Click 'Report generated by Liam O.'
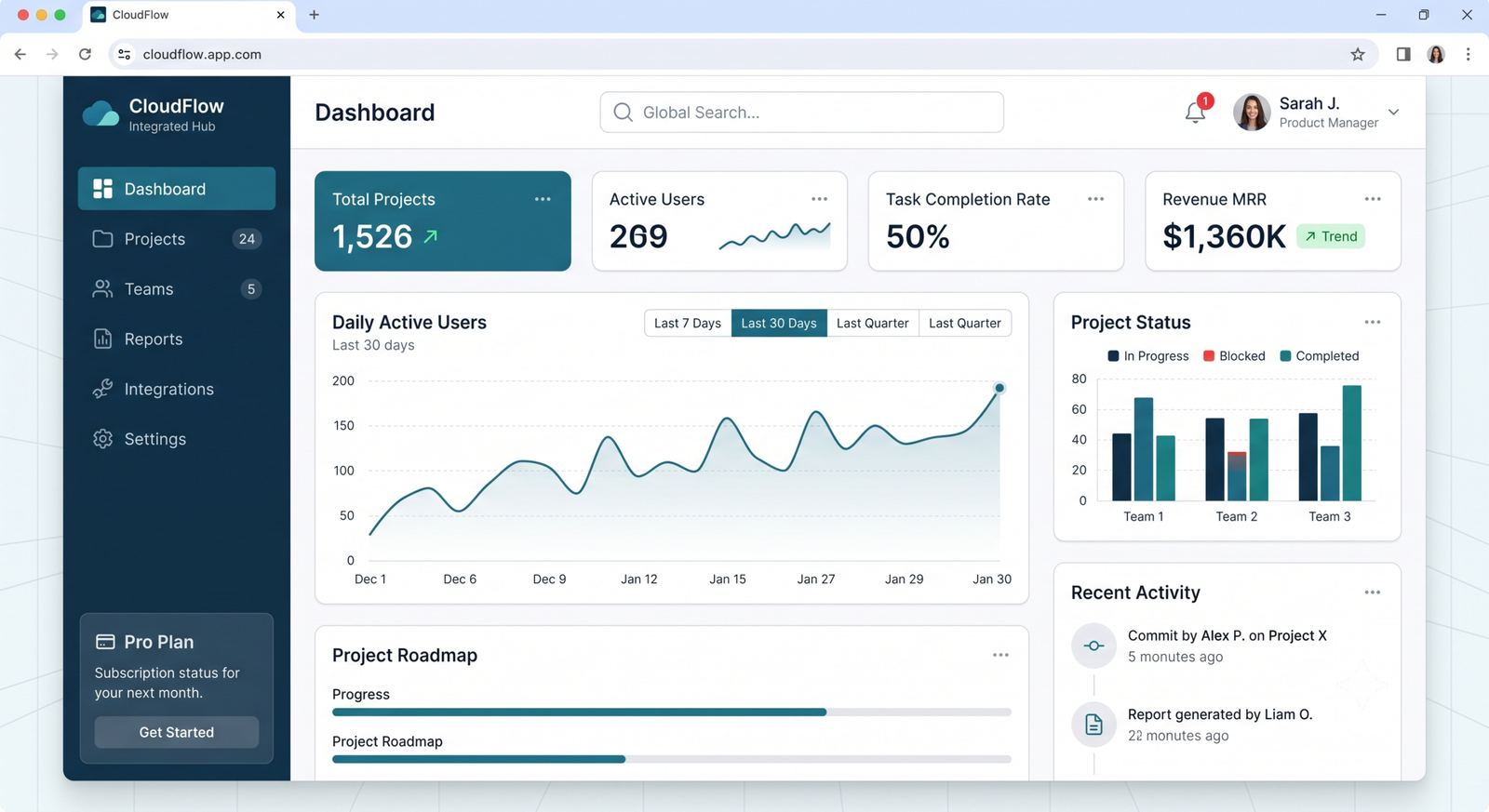Screen dimensions: 1489x812 click(1220, 714)
